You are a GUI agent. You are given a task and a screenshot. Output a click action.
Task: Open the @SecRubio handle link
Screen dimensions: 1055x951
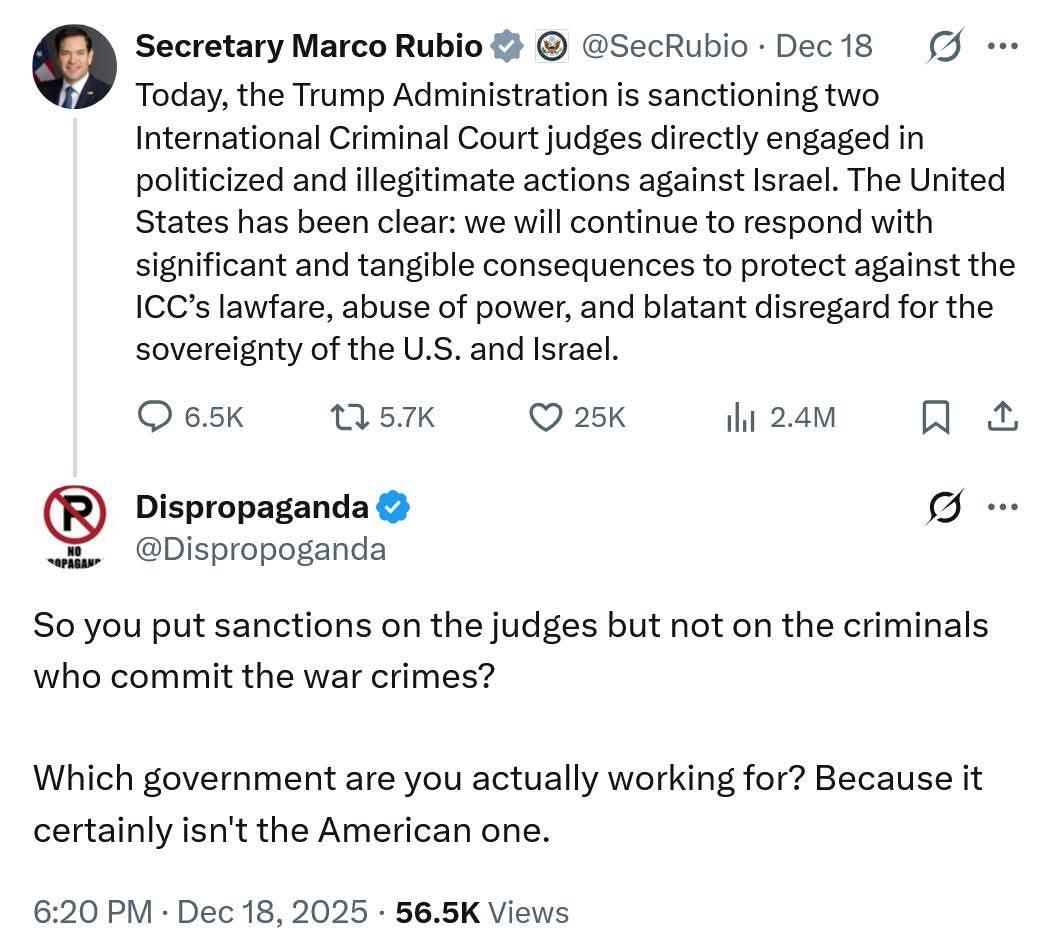[664, 46]
